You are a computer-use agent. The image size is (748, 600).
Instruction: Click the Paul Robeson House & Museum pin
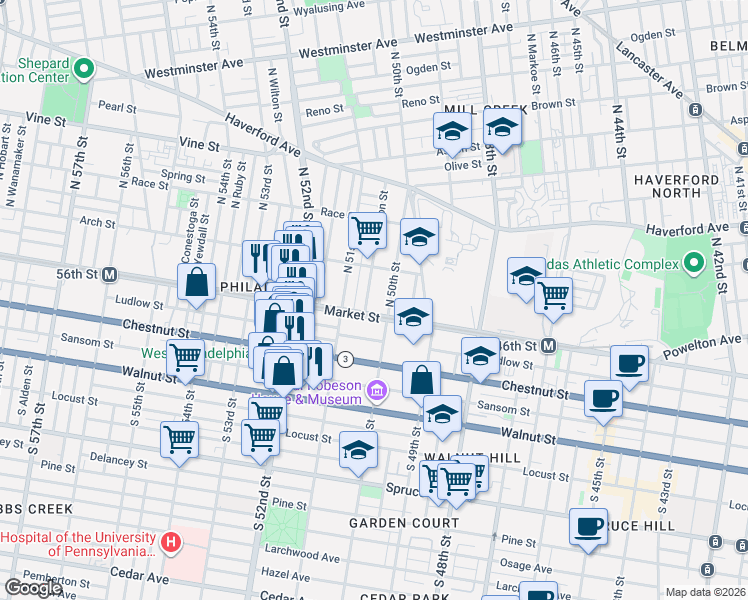pos(377,392)
